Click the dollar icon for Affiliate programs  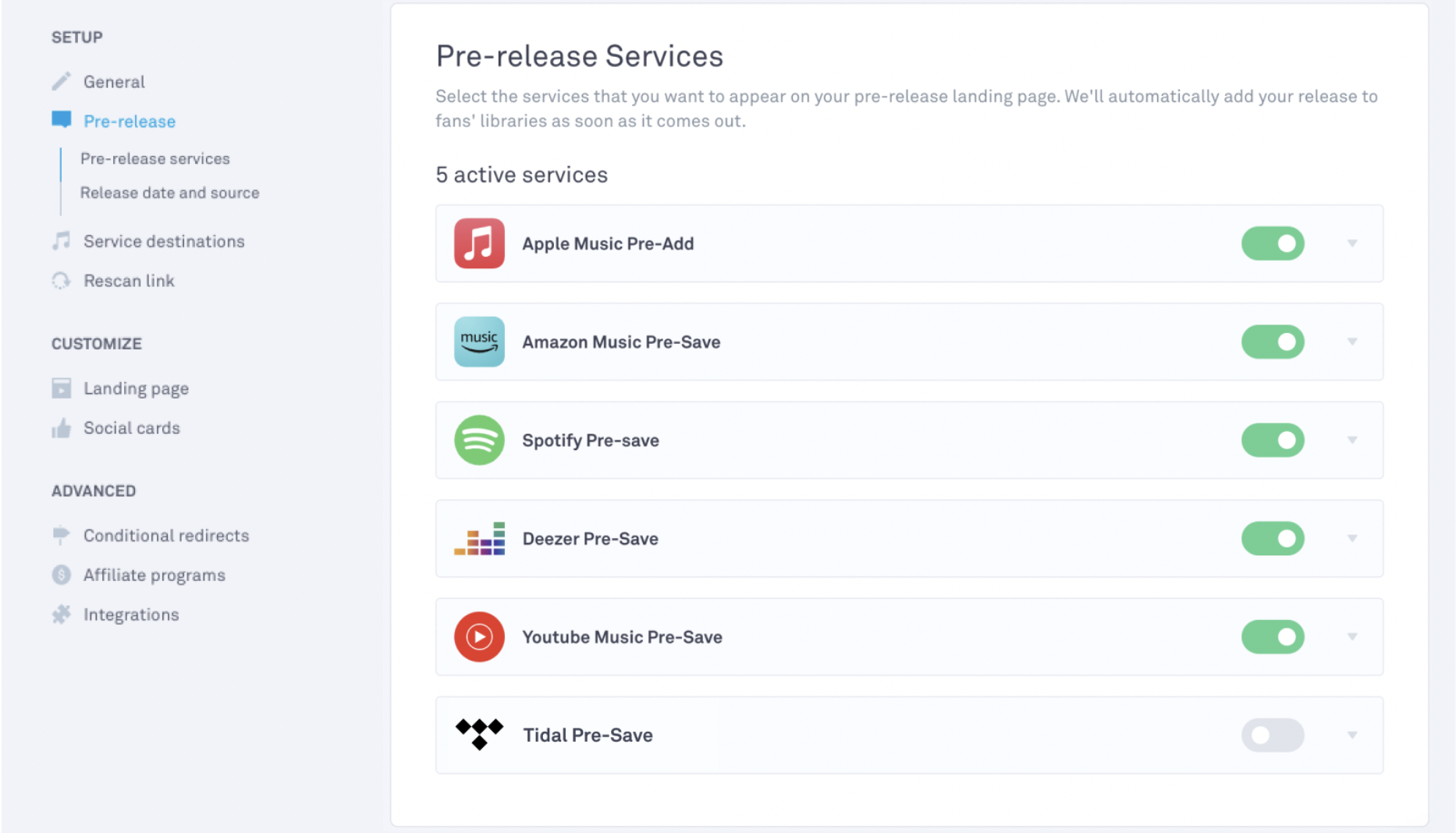point(61,575)
